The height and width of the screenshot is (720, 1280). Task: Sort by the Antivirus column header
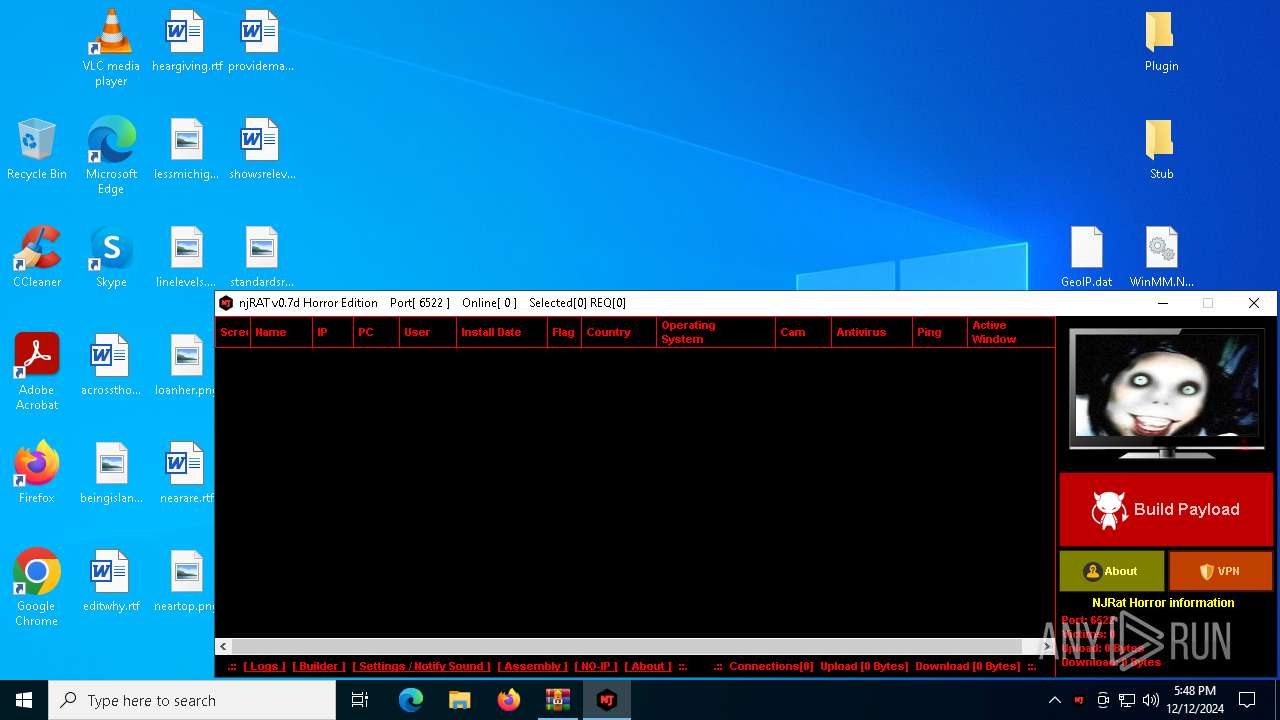872,332
